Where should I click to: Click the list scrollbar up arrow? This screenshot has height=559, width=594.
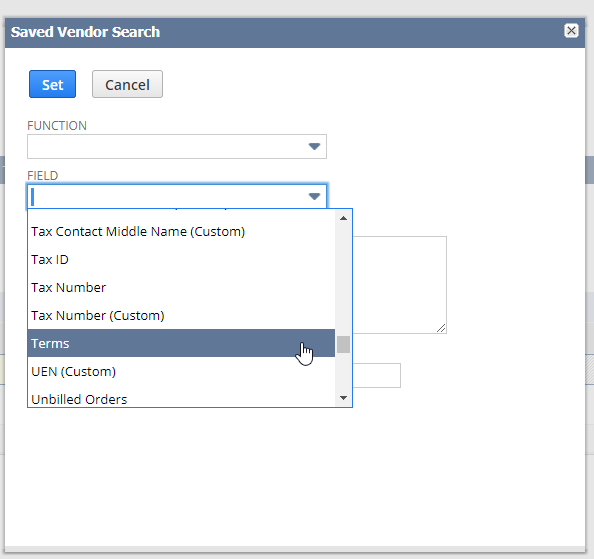pos(344,218)
